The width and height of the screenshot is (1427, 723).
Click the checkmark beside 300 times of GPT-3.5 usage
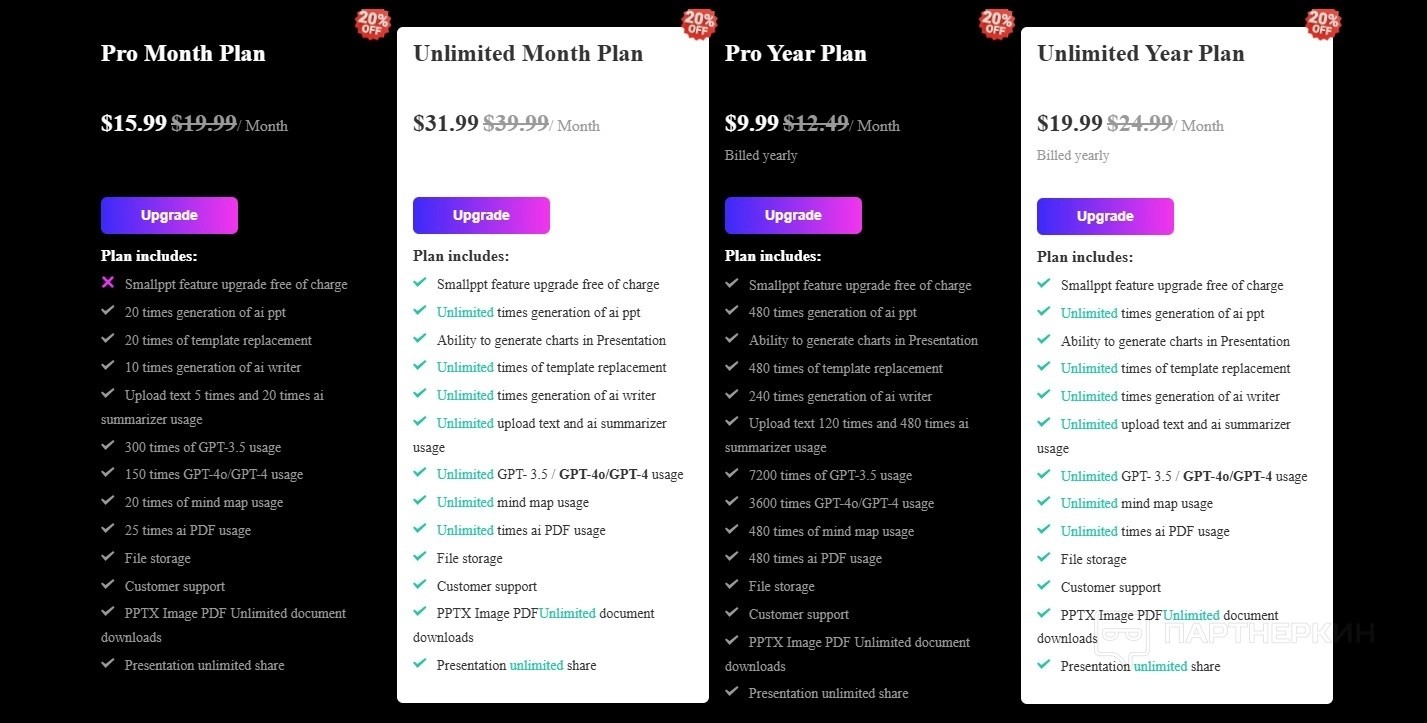pos(108,446)
